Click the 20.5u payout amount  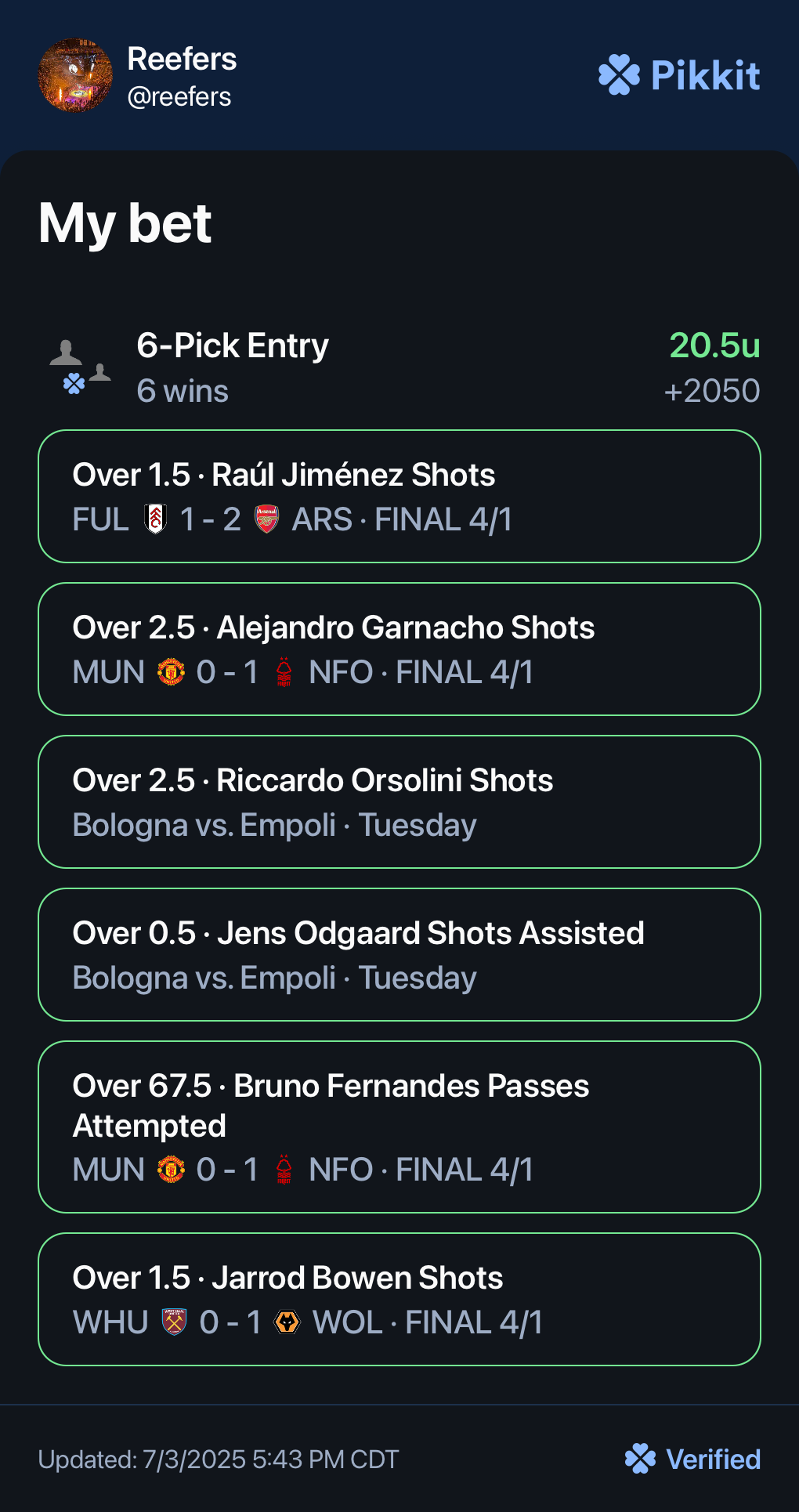tap(714, 345)
